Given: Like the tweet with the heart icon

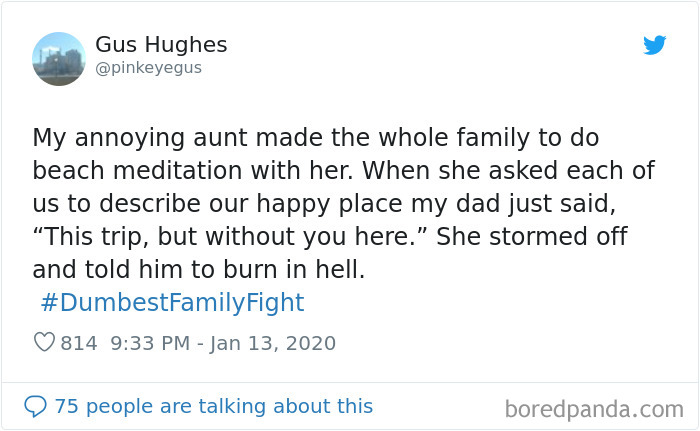Looking at the screenshot, I should [44, 343].
